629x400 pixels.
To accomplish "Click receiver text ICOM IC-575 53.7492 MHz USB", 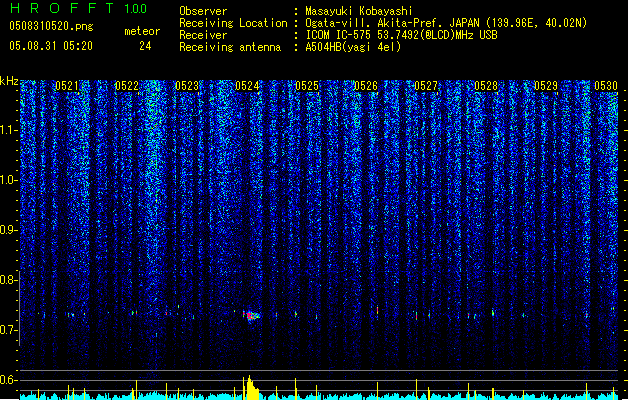I will 401,35.
